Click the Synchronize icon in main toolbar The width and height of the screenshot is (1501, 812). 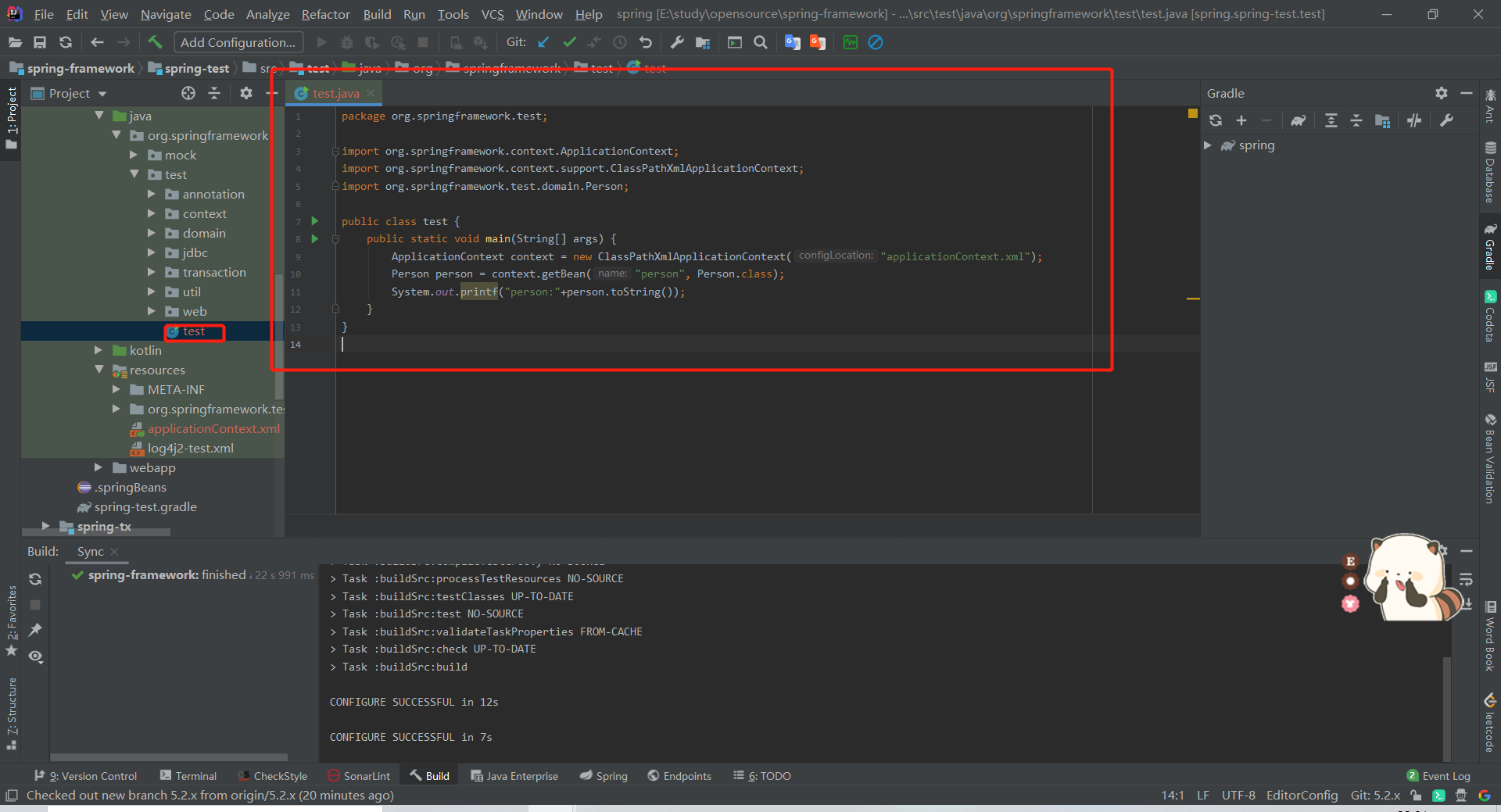66,42
